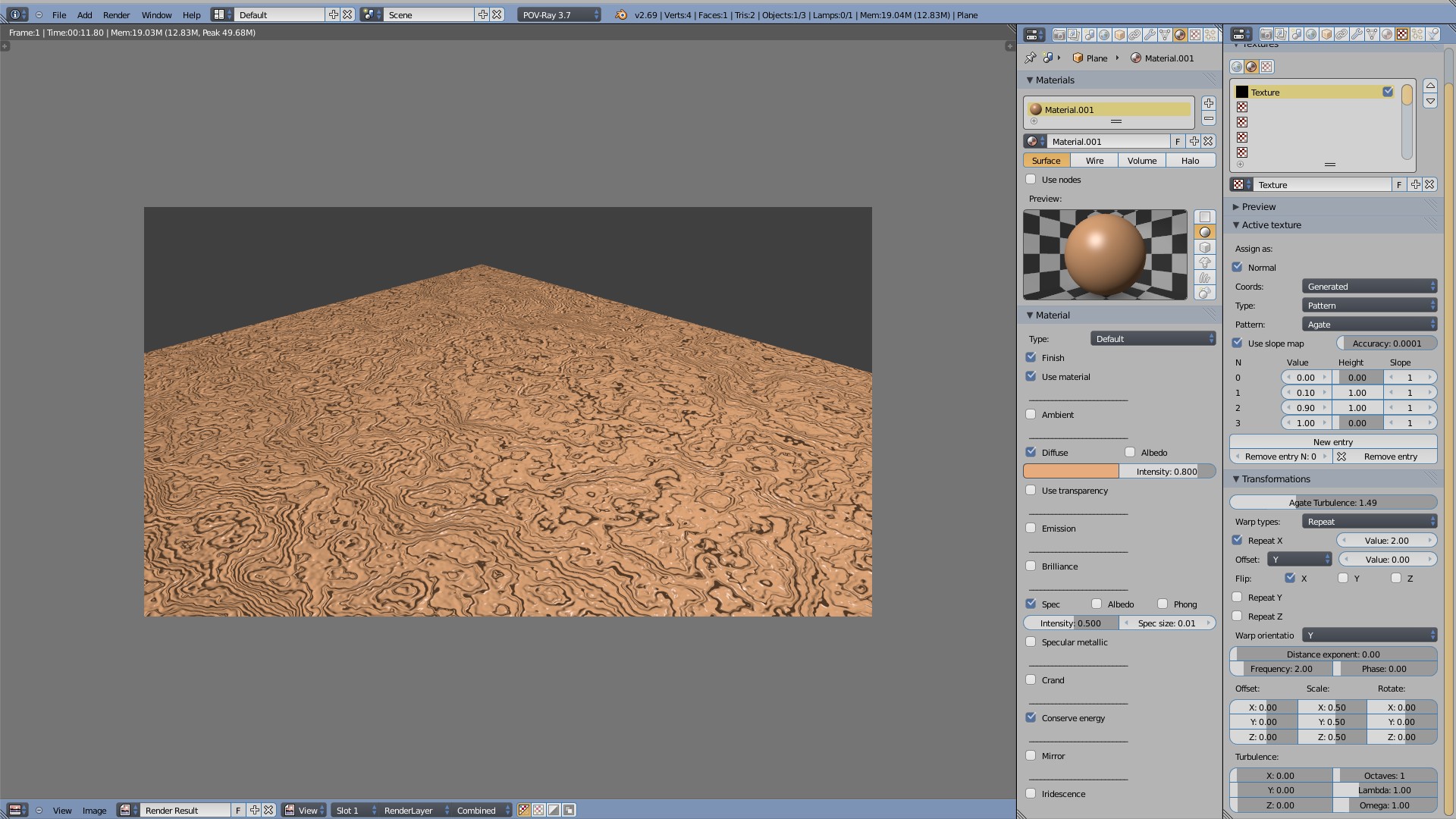Add new material slot with plus icon

(1209, 103)
